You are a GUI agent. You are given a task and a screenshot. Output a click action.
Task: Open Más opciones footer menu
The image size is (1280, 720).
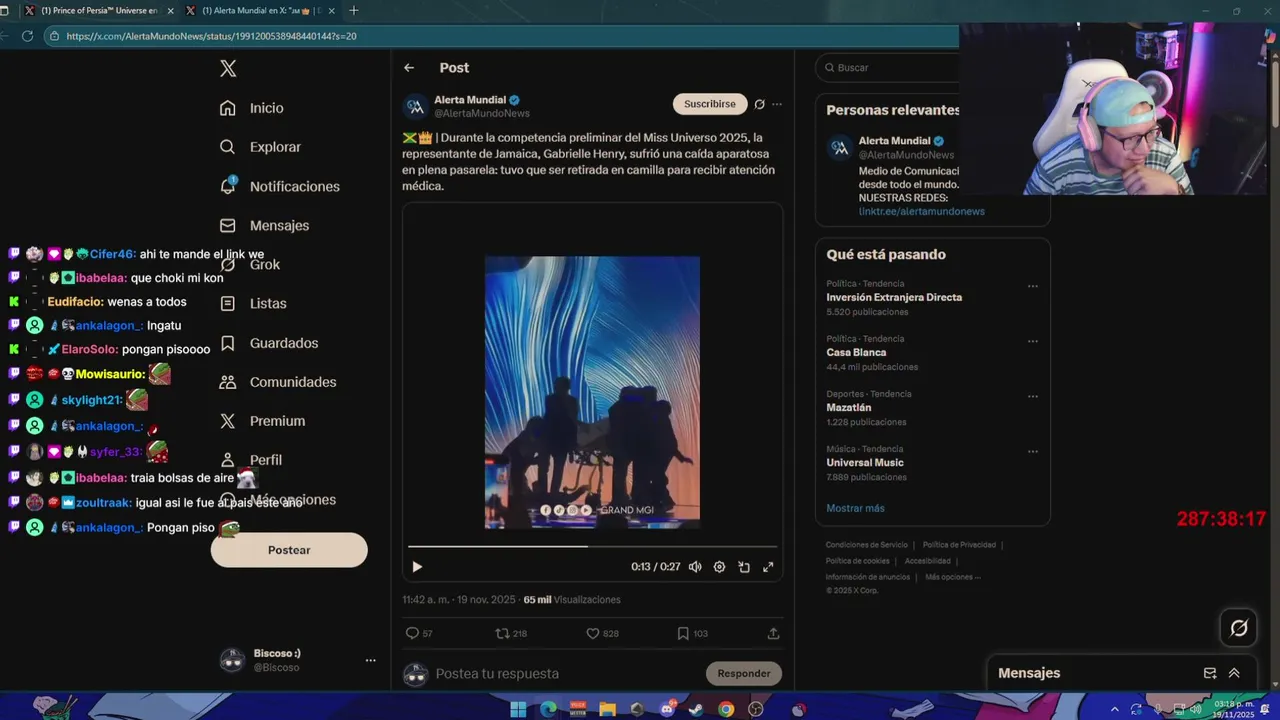[x=953, y=577]
